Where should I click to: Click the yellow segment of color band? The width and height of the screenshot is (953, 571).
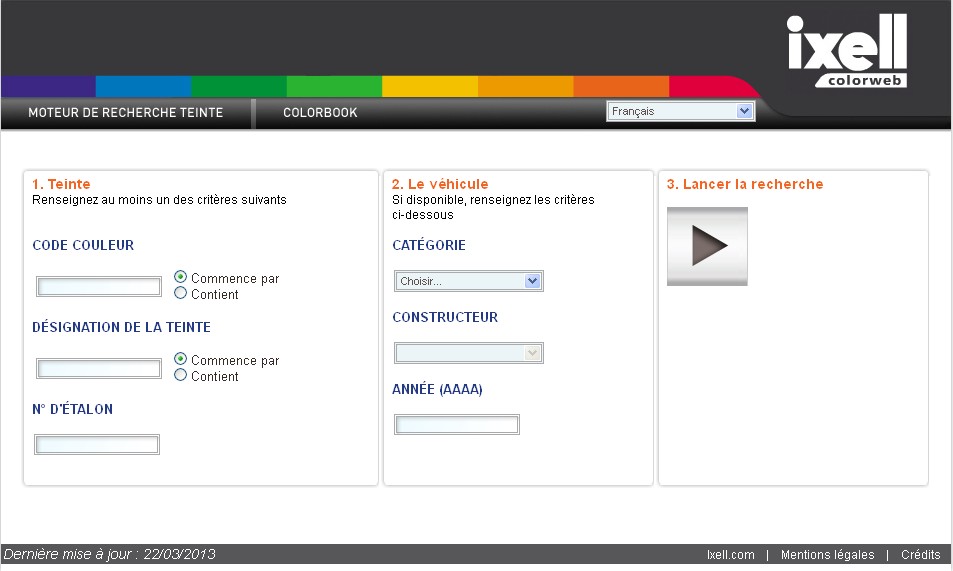tap(429, 86)
